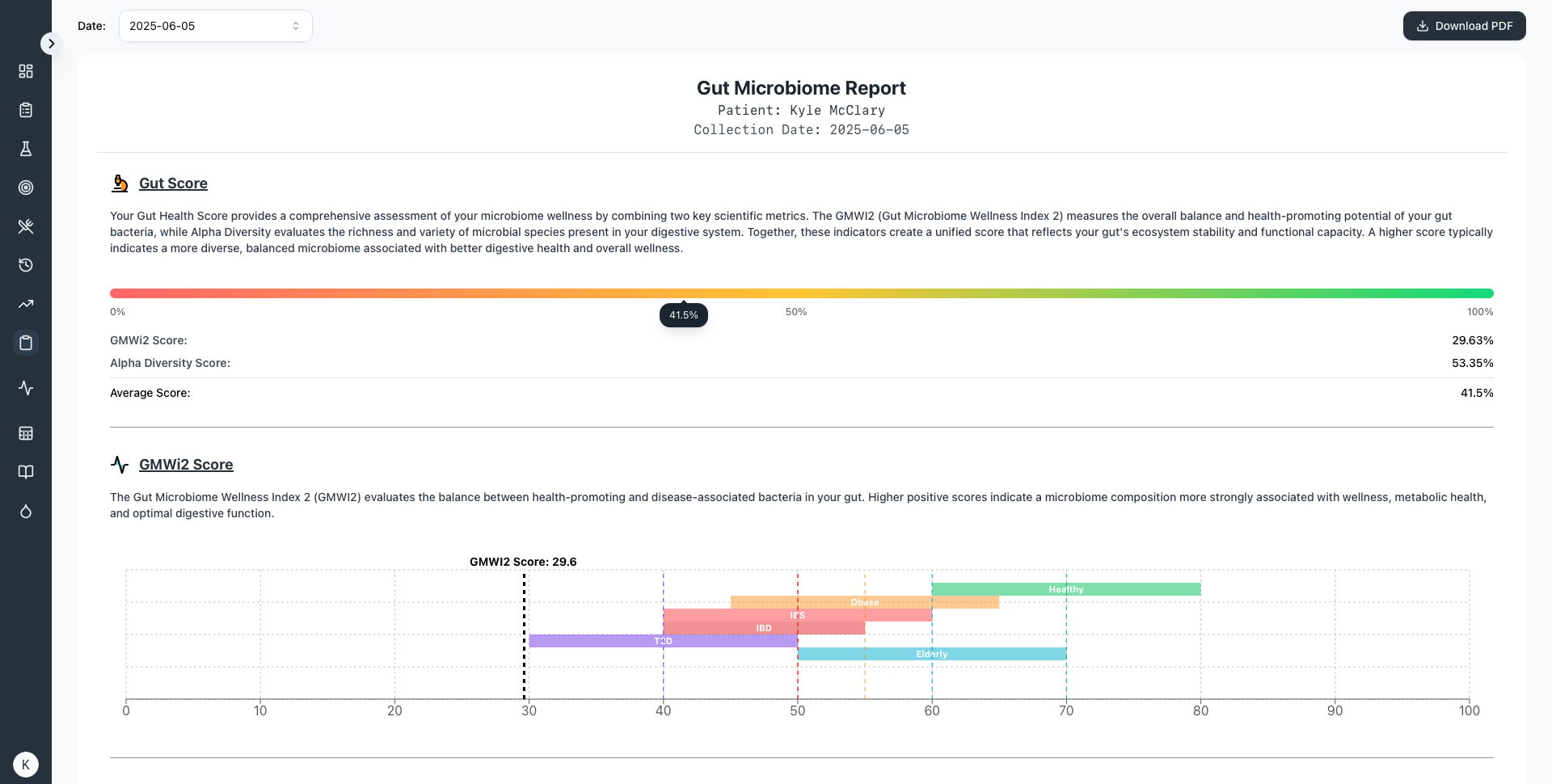This screenshot has width=1552, height=784.
Task: Click the 41.5% marker on score bar
Action: pyautogui.click(x=684, y=314)
